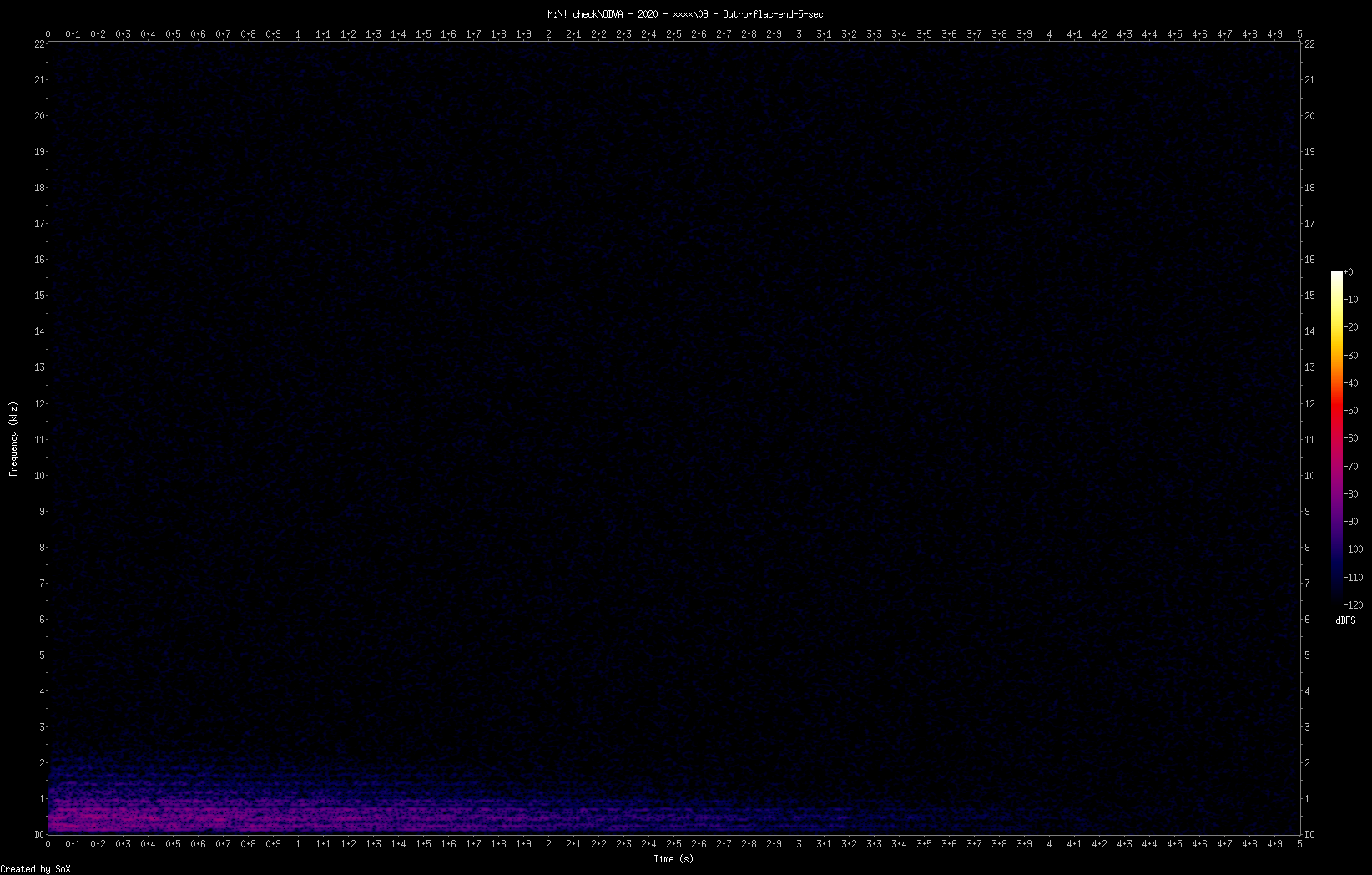The height and width of the screenshot is (875, 1372).
Task: Click the "10" tick on right frequency axis
Action: click(1309, 476)
